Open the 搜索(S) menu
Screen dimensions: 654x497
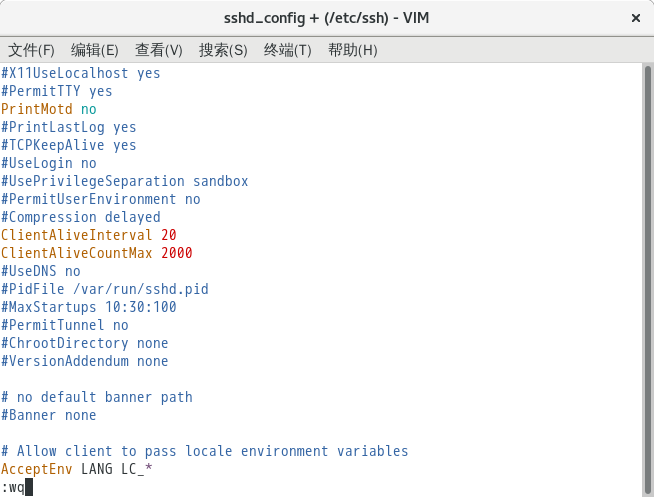click(222, 50)
